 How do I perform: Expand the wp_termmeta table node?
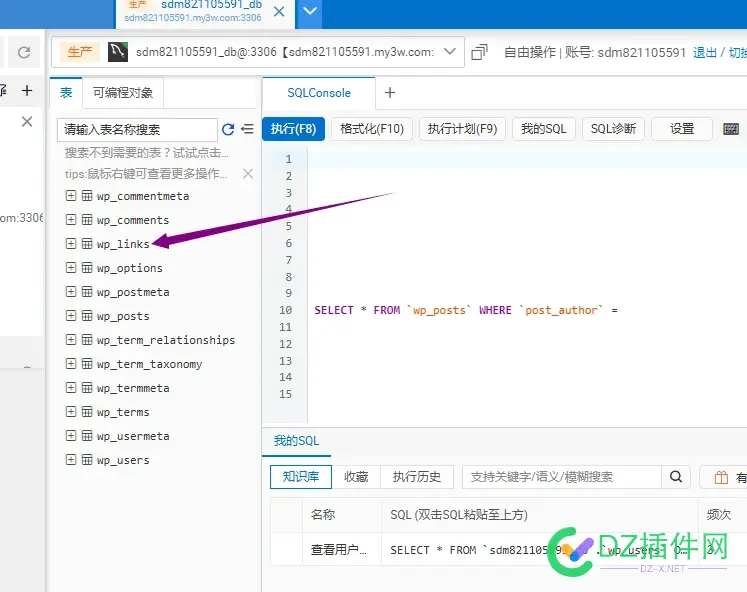tap(71, 388)
